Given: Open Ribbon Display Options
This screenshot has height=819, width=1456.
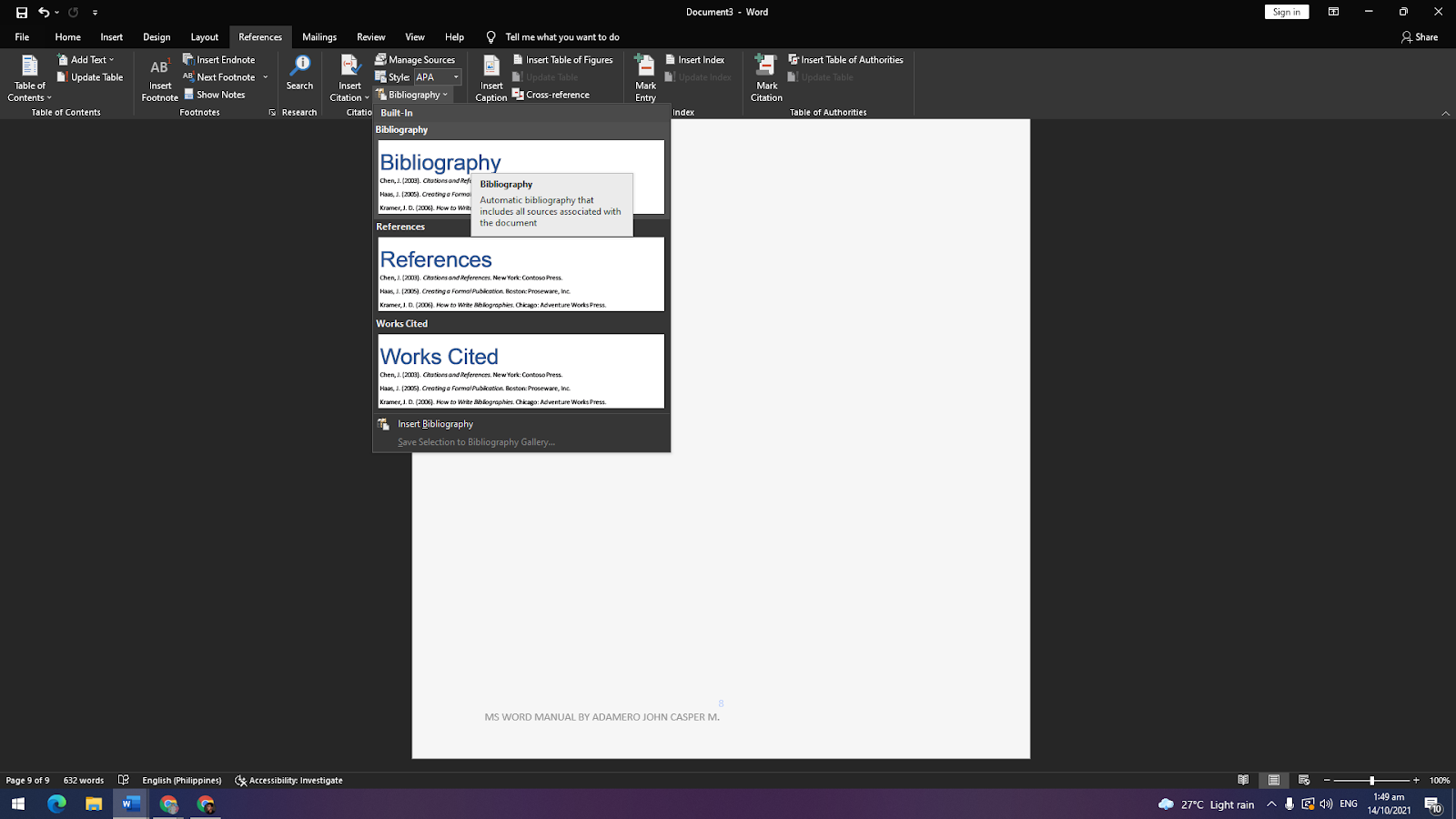Looking at the screenshot, I should [1333, 12].
